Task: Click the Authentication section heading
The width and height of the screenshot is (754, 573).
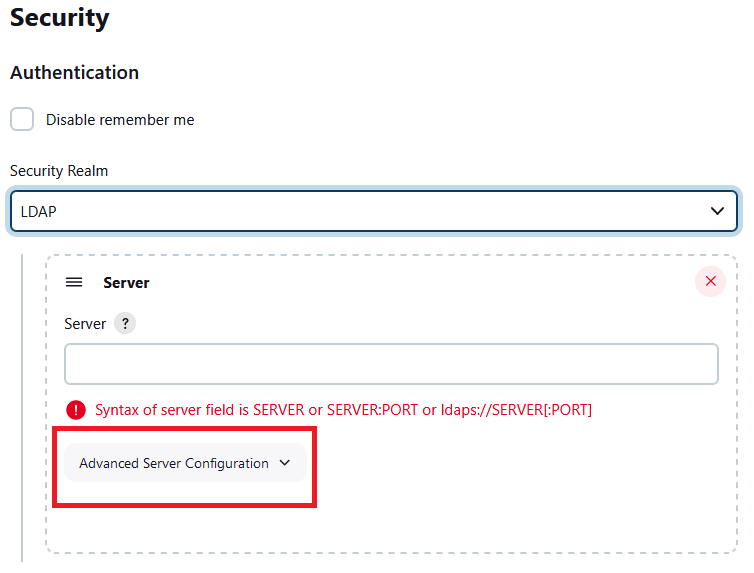Action: [74, 72]
